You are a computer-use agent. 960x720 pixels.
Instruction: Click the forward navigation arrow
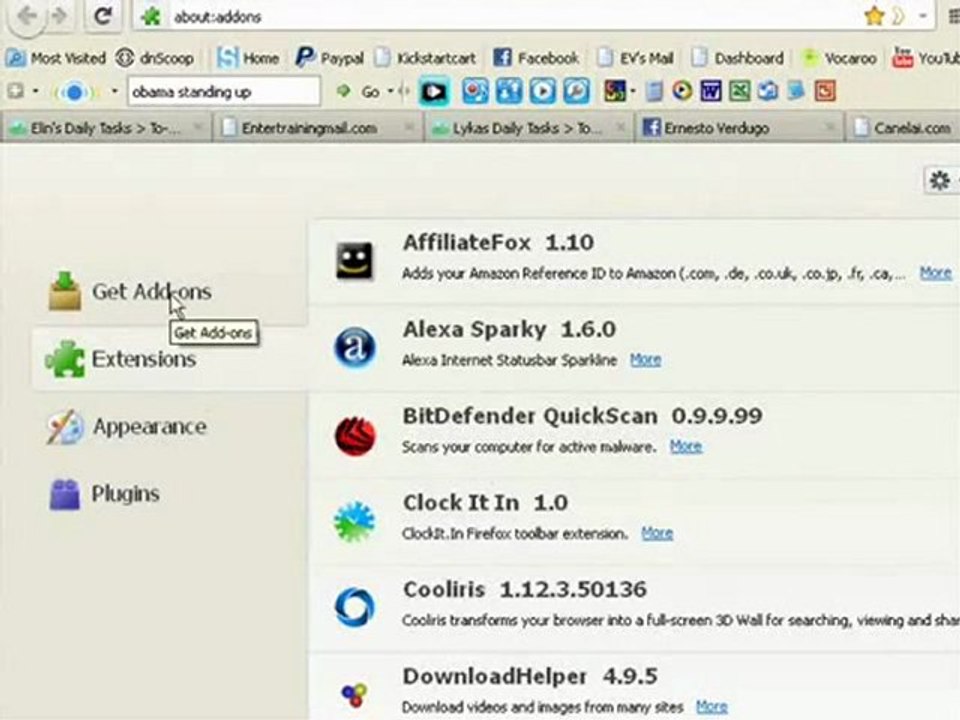(x=59, y=15)
